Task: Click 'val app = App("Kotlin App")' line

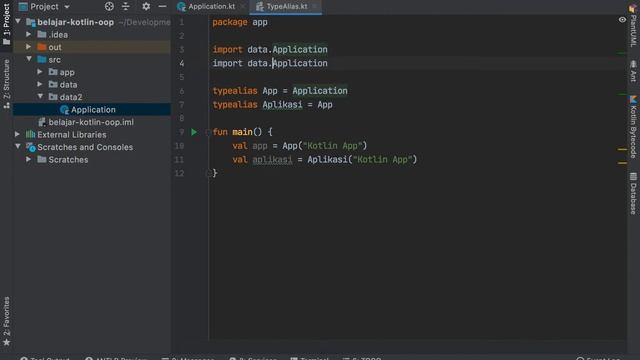Action: point(300,146)
